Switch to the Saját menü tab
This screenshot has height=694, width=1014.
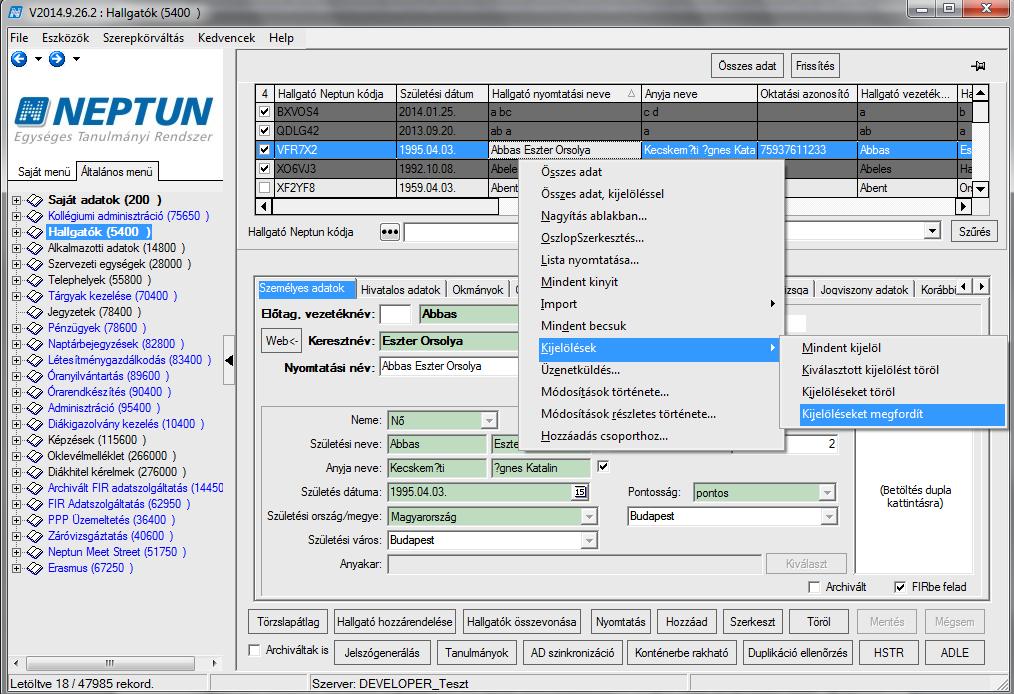(x=44, y=172)
